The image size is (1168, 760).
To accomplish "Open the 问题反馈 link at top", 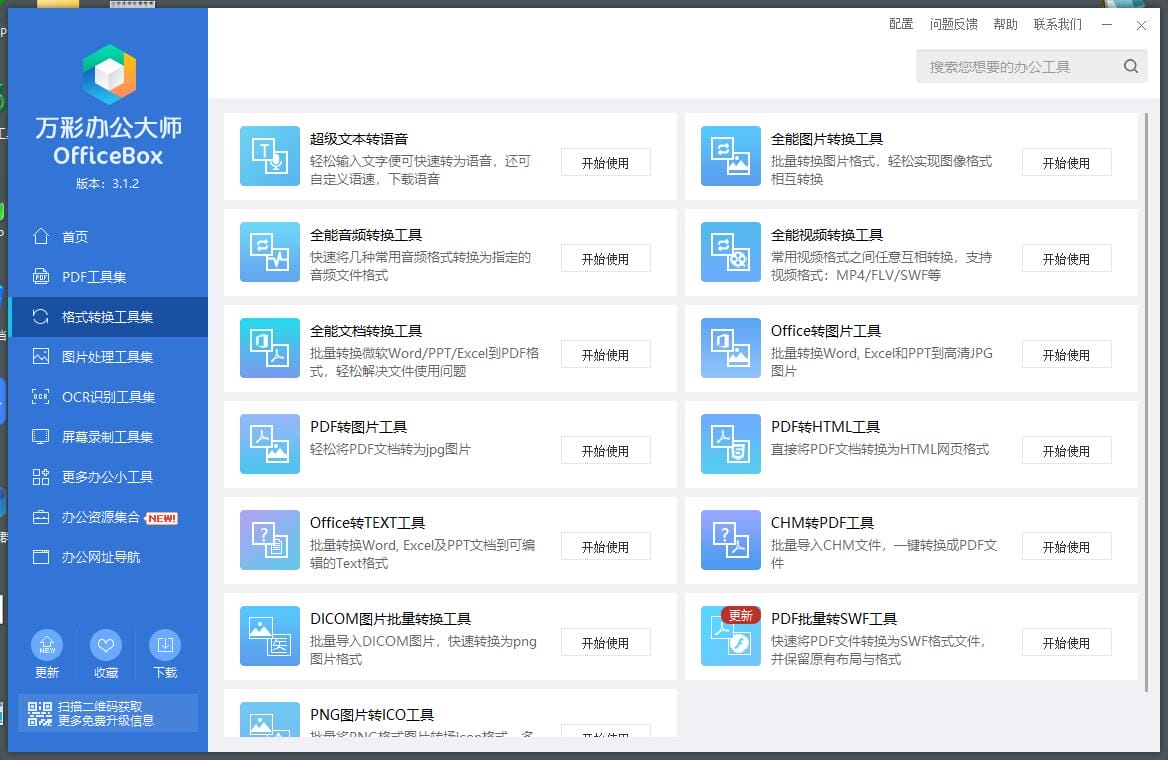I will [953, 24].
